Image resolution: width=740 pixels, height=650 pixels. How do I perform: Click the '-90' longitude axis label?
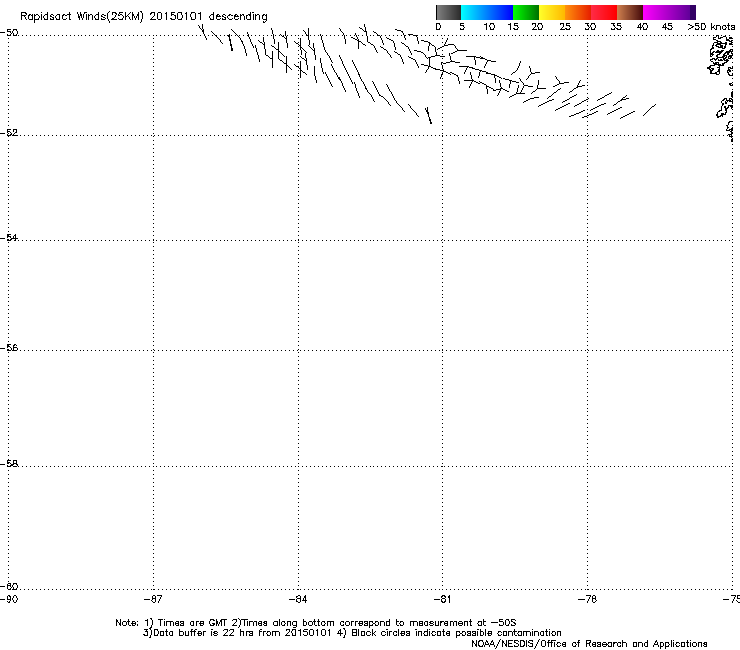click(9, 599)
